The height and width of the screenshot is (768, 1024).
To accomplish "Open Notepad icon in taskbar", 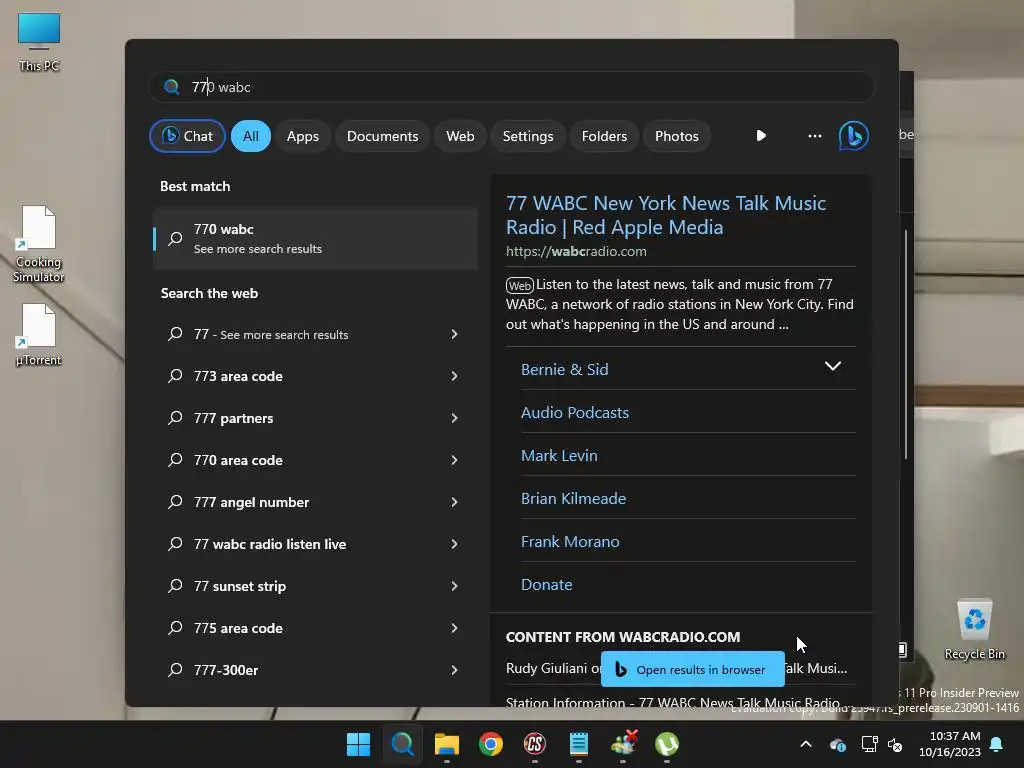I will pyautogui.click(x=579, y=744).
